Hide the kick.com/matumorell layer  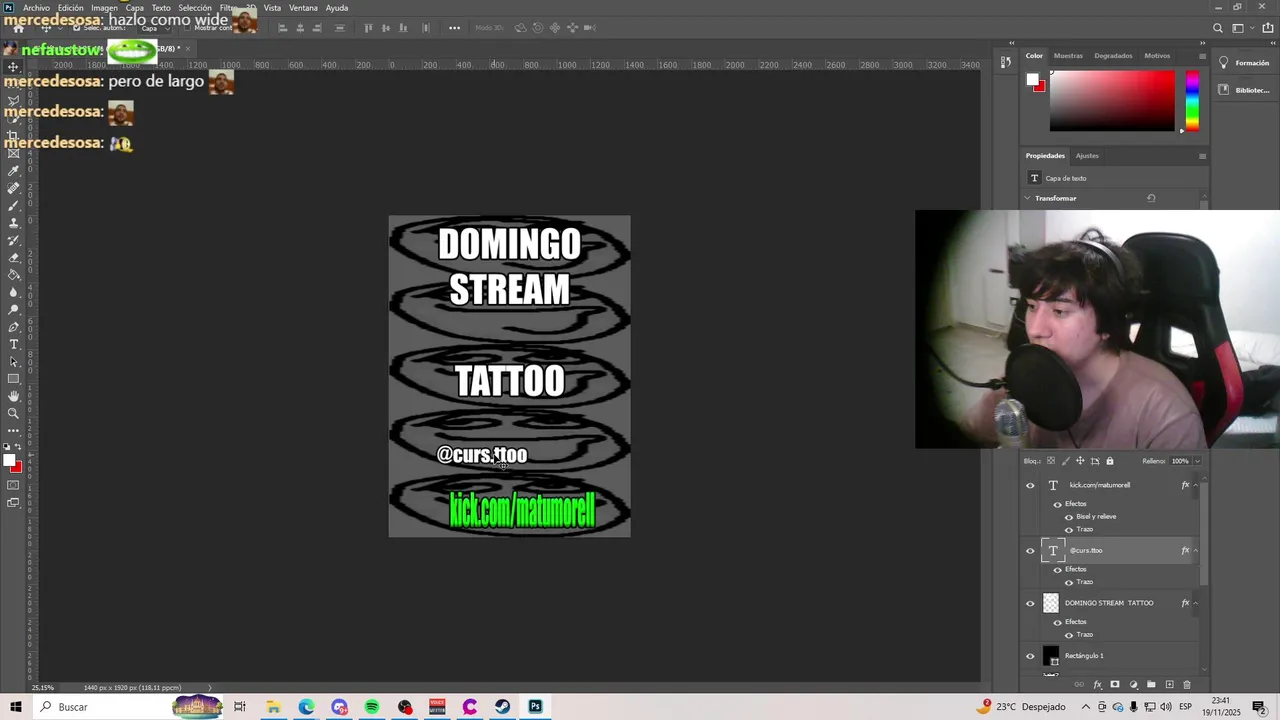[x=1030, y=485]
